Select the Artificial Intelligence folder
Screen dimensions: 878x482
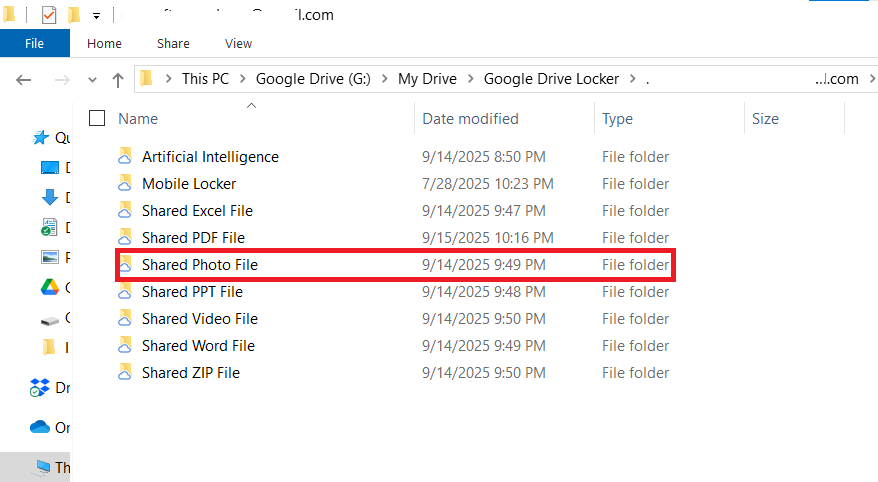[x=210, y=157]
